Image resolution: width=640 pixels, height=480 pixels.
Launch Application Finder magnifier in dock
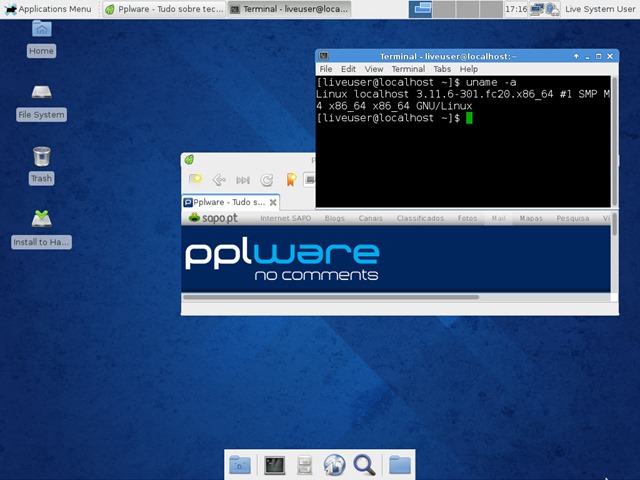pyautogui.click(x=364, y=464)
